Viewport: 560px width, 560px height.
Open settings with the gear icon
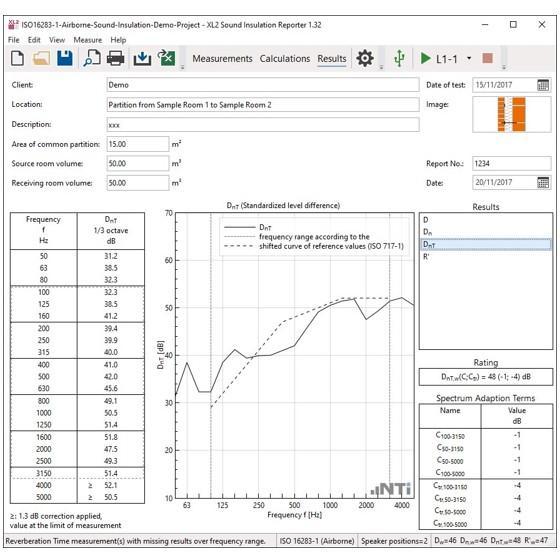point(365,58)
